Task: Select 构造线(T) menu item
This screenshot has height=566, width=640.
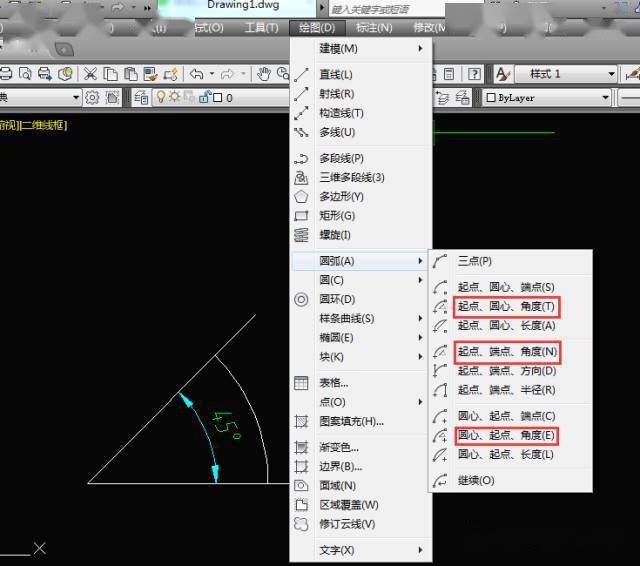Action: point(361,113)
